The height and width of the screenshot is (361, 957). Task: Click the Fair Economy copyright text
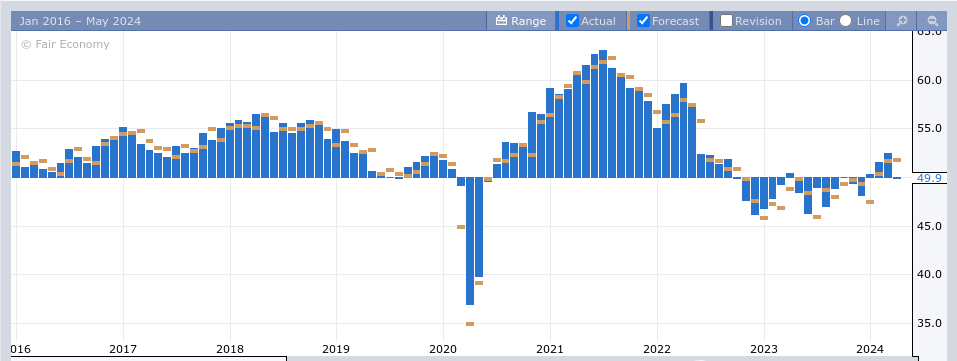click(65, 44)
